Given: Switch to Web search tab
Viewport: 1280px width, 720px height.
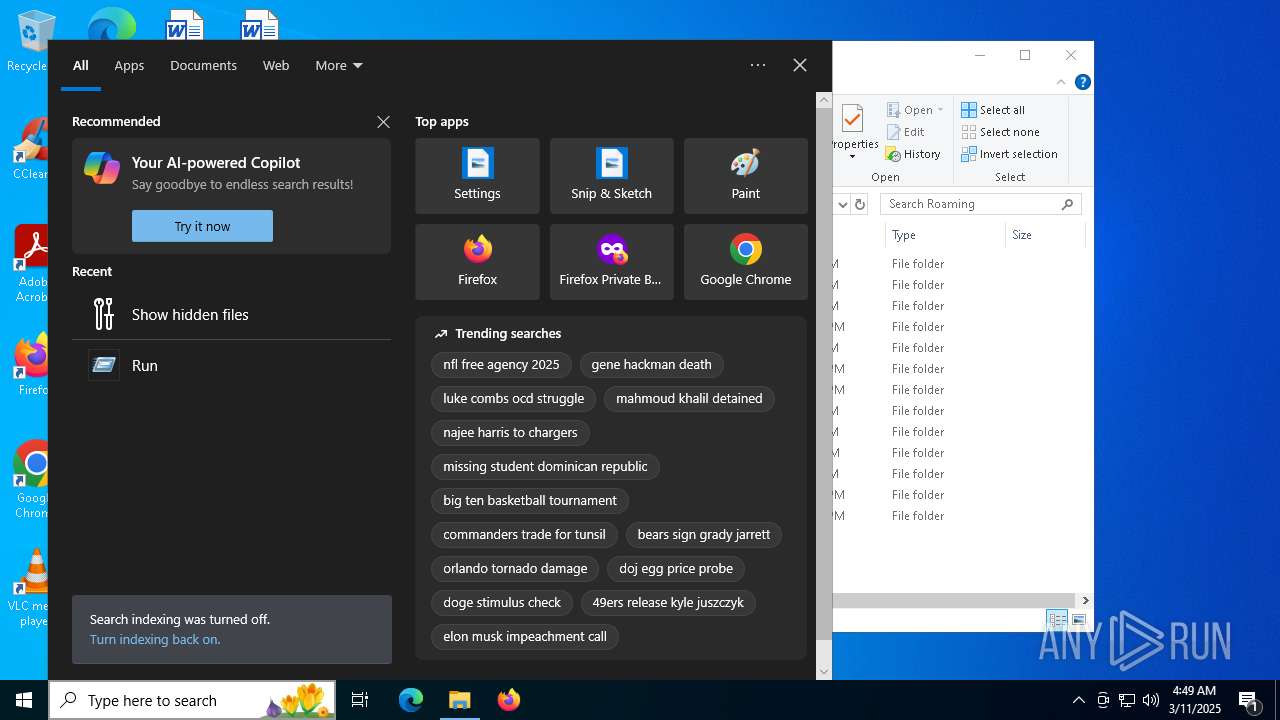Looking at the screenshot, I should click(276, 65).
